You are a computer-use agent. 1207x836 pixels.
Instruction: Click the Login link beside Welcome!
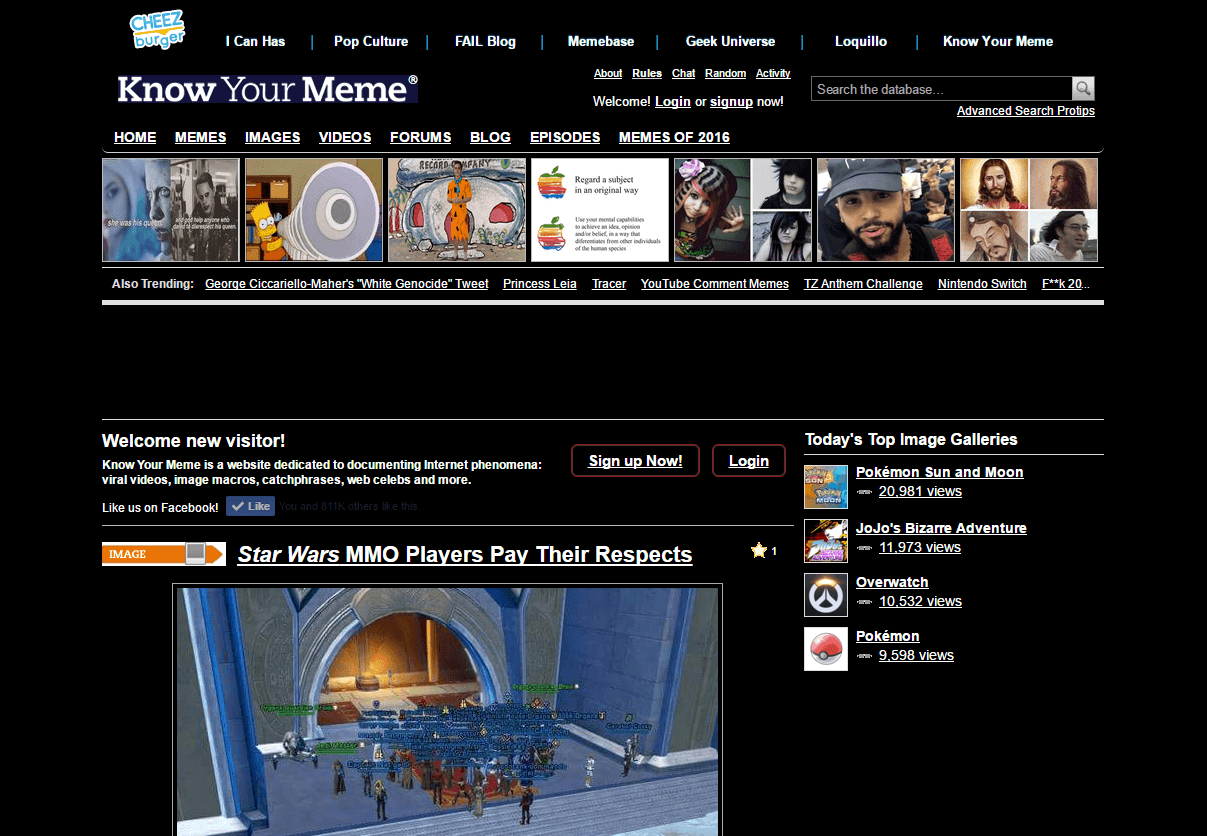(x=673, y=101)
